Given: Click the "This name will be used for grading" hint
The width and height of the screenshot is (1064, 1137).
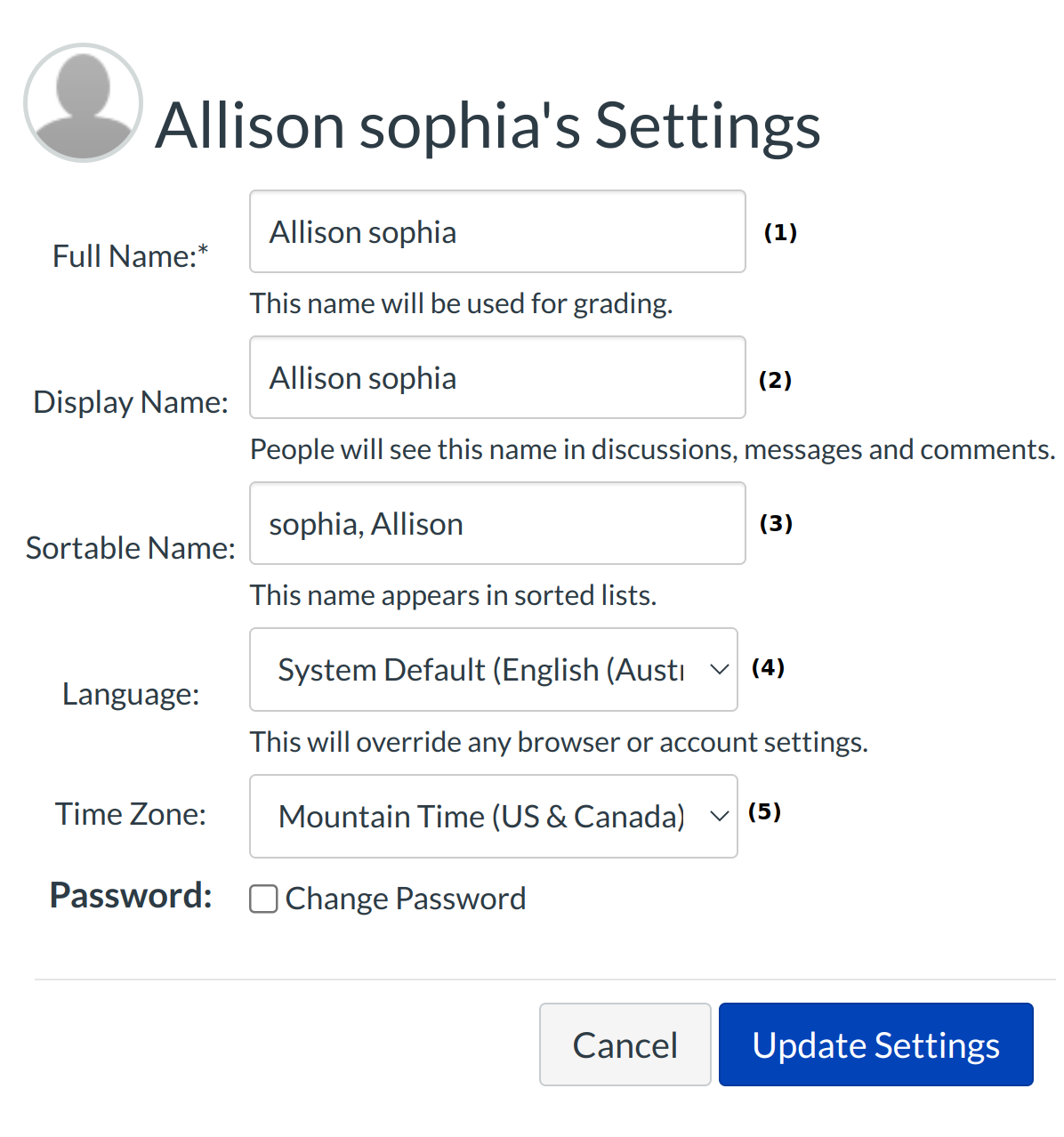Looking at the screenshot, I should coord(461,303).
